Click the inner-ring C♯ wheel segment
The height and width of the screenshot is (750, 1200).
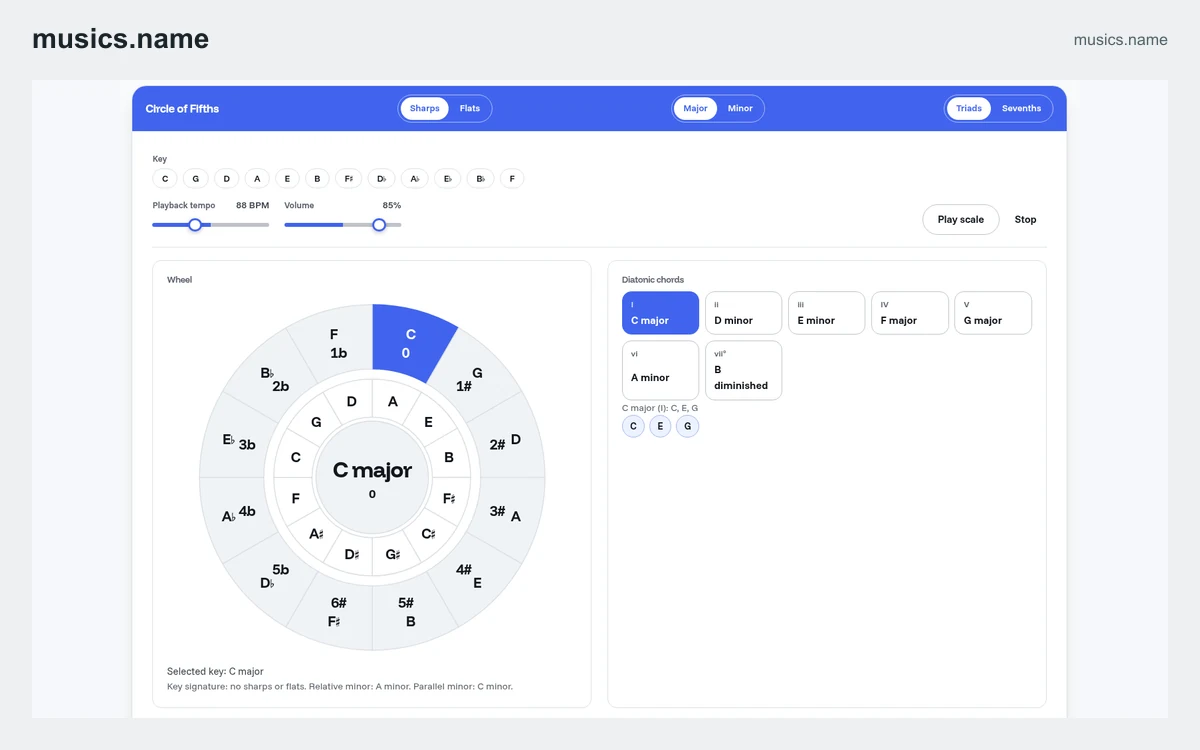click(428, 533)
